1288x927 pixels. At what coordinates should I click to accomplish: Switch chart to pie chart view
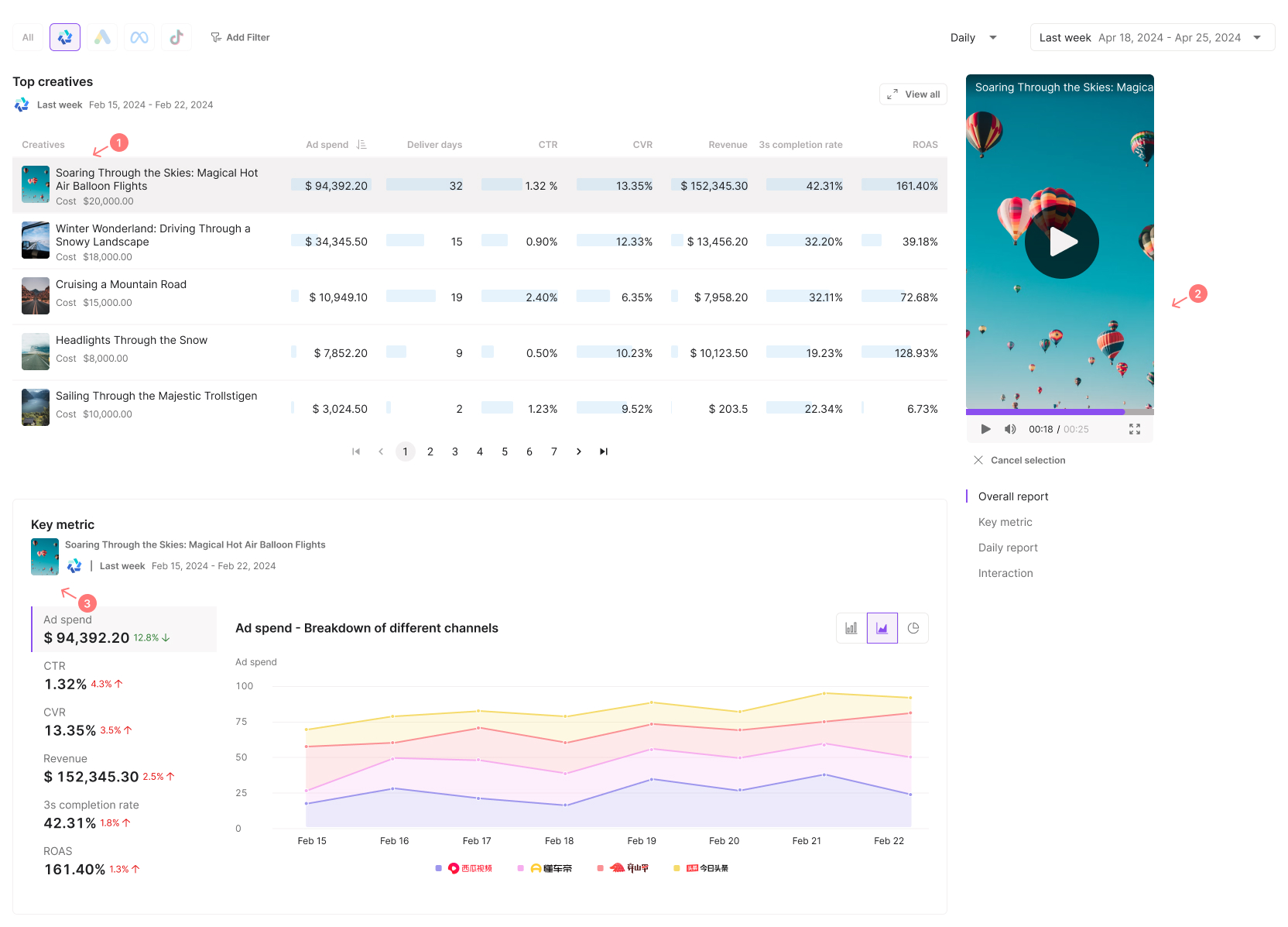[x=913, y=628]
